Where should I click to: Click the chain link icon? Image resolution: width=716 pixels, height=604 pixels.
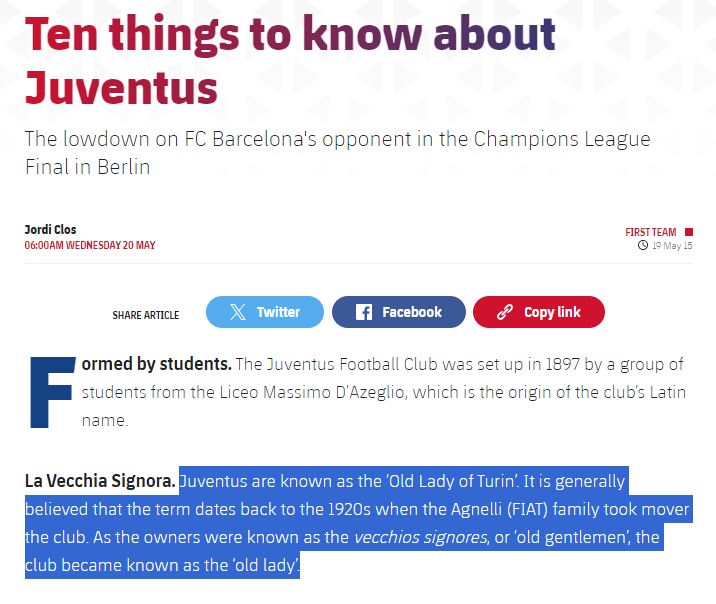coord(505,312)
